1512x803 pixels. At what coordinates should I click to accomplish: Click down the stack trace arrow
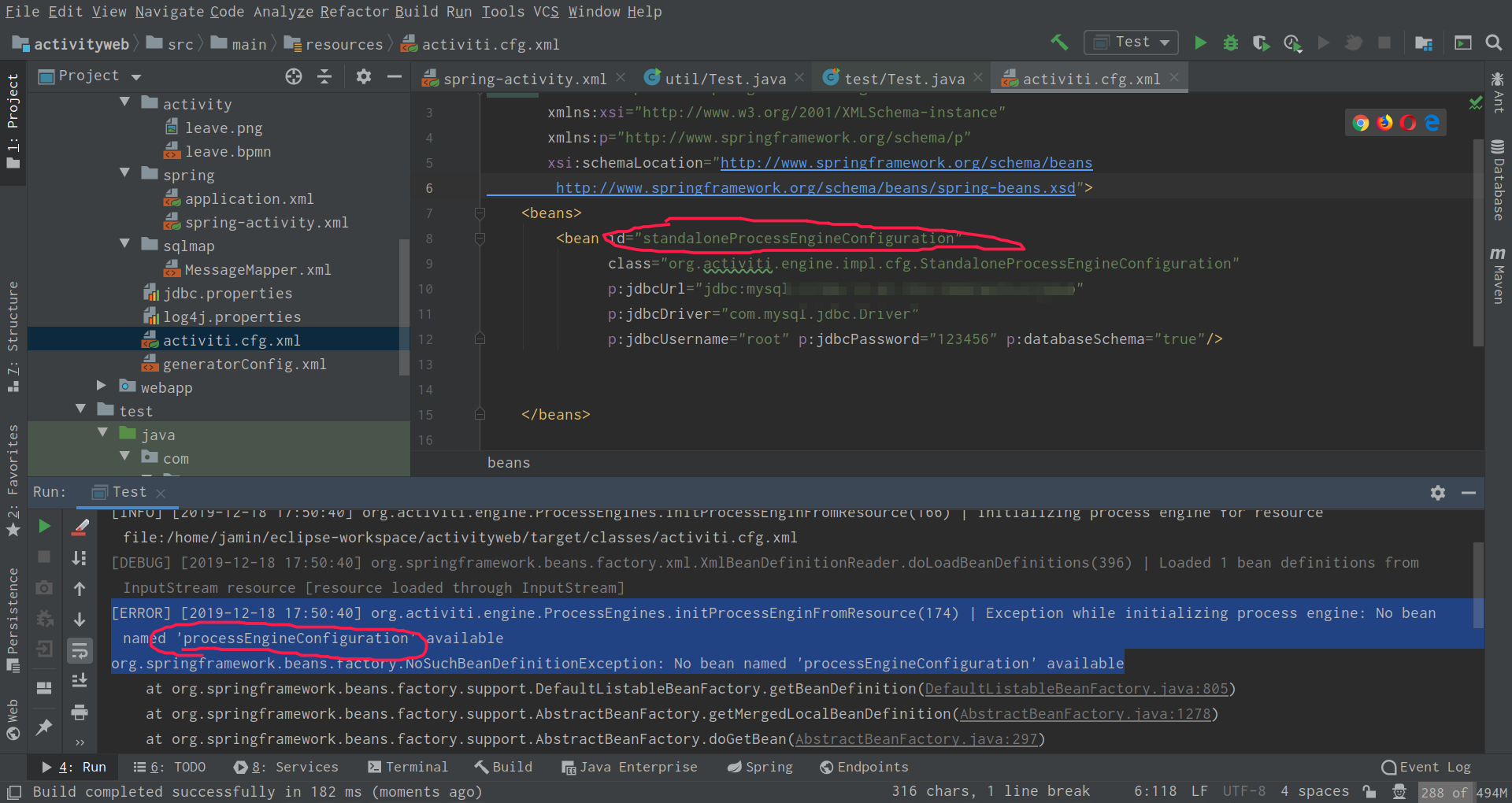coord(80,620)
